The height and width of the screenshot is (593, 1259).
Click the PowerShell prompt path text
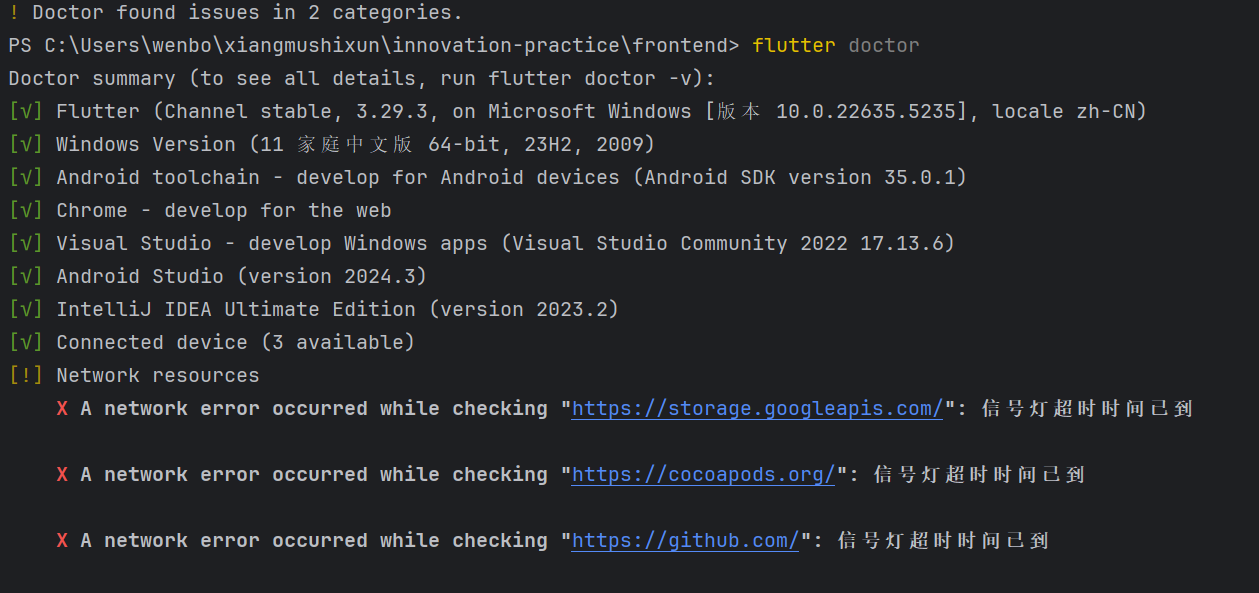pos(374,45)
